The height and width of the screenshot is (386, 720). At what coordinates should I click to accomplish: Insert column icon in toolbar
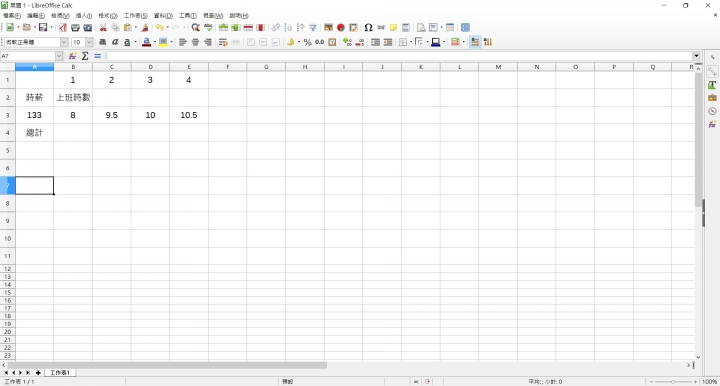236,28
